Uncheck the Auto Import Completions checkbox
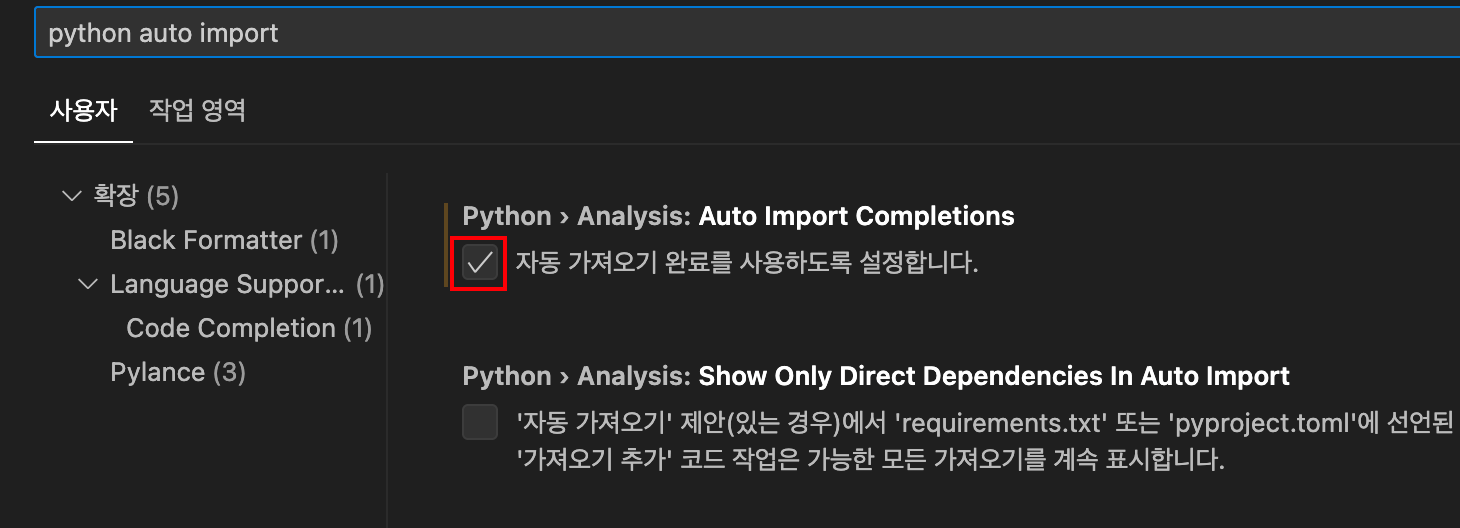Screen dimensions: 1460x528 (x=480, y=263)
